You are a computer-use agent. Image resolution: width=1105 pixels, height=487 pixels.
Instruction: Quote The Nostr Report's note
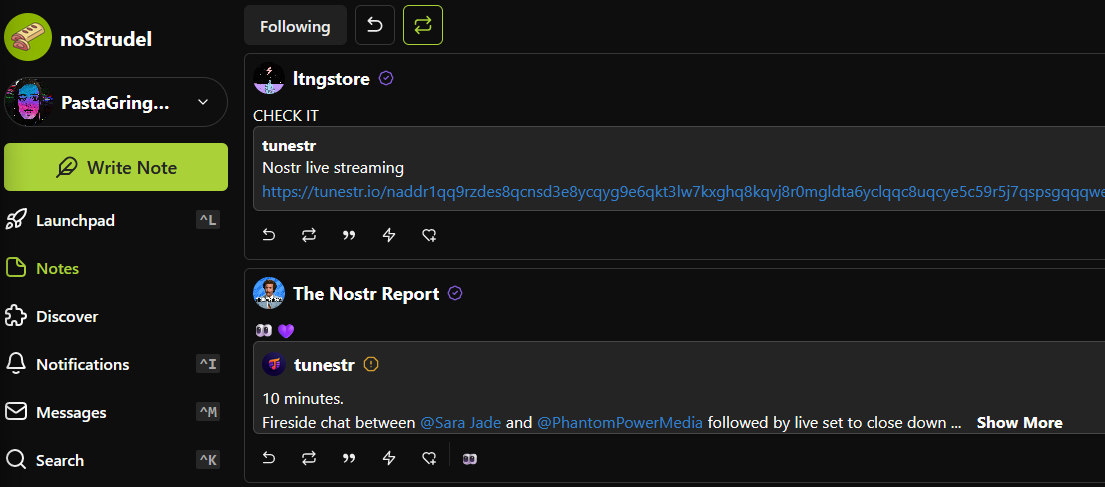click(349, 459)
